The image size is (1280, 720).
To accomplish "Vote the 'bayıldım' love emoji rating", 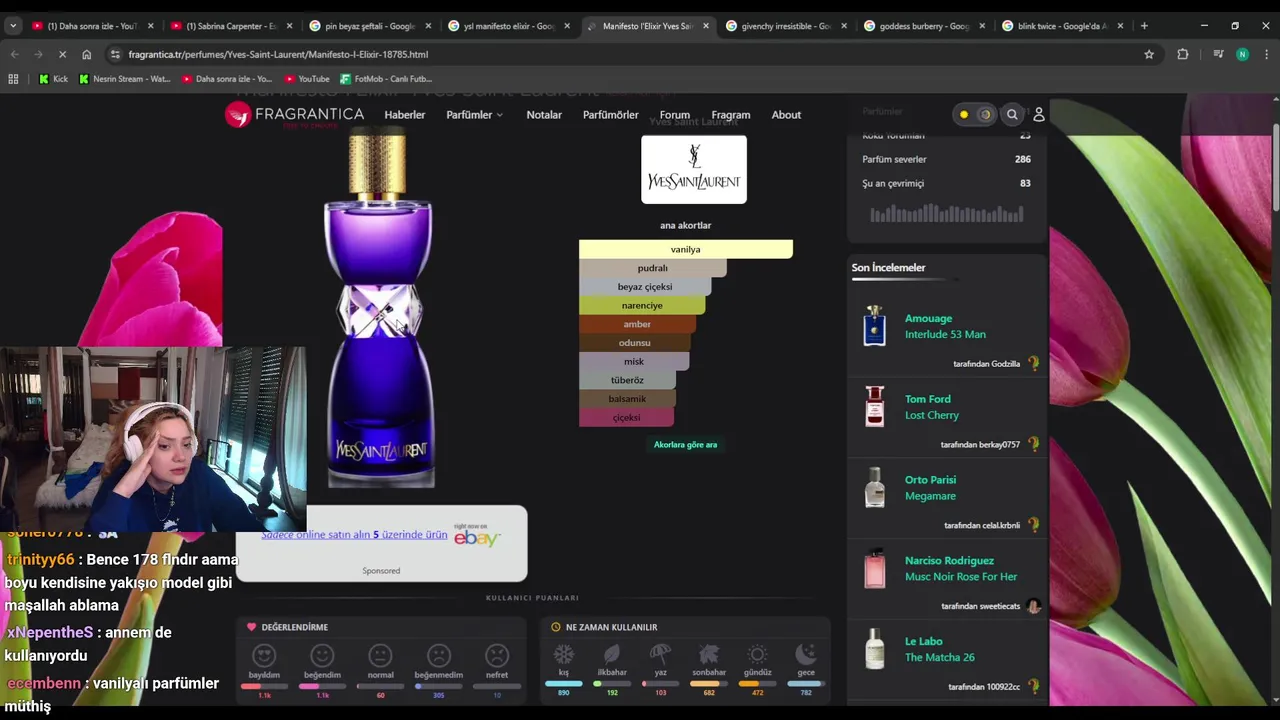I will tap(264, 656).
